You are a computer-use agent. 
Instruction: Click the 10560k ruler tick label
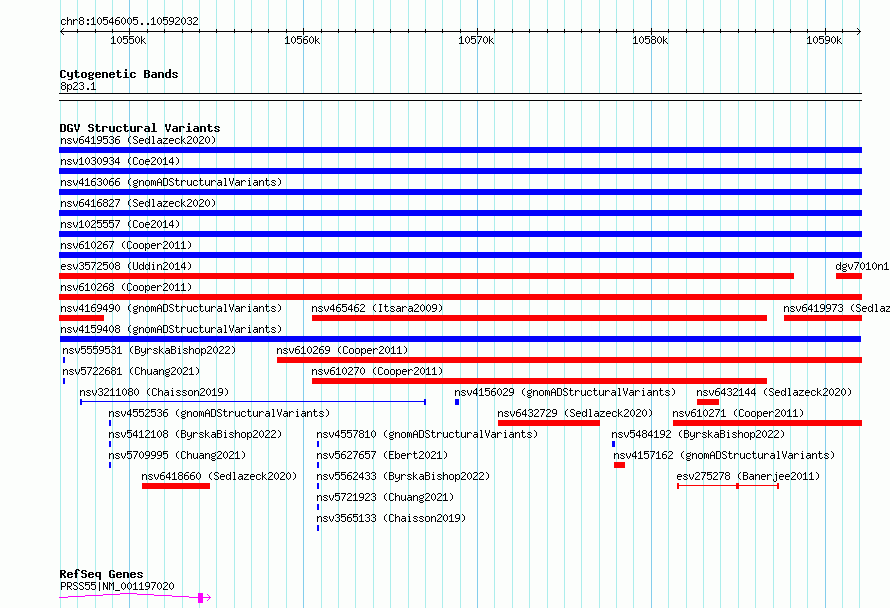coord(302,40)
